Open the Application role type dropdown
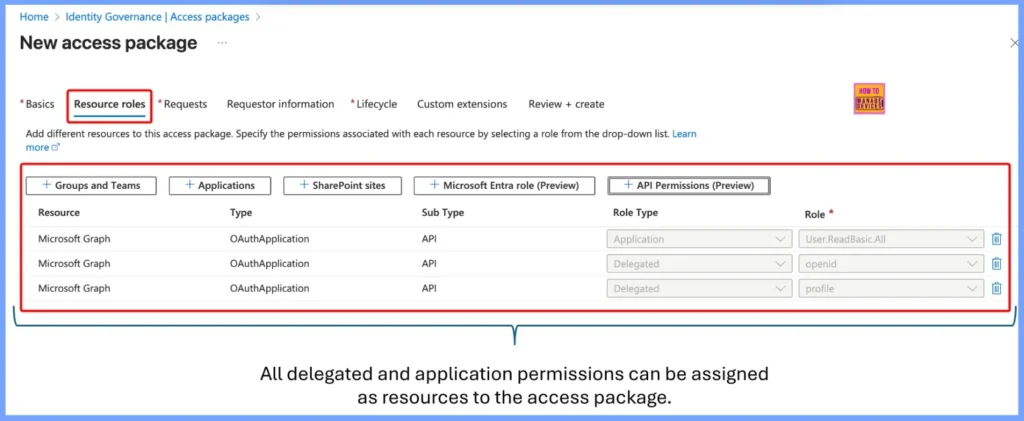The image size is (1024, 421). [697, 239]
